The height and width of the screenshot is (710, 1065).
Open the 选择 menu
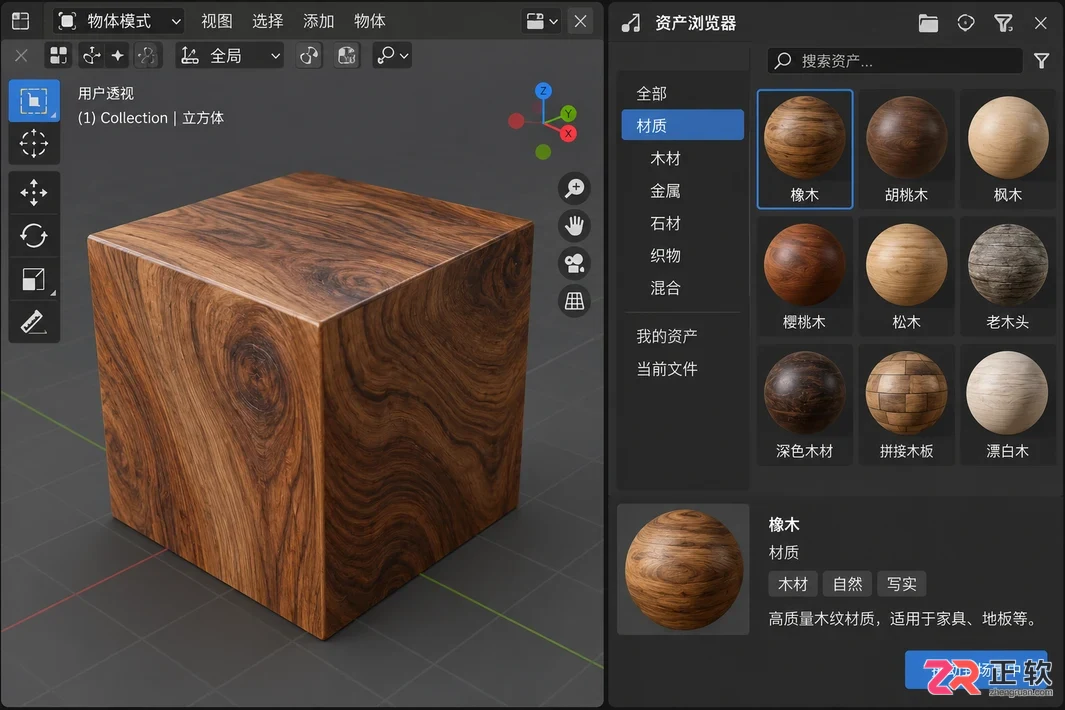point(268,22)
